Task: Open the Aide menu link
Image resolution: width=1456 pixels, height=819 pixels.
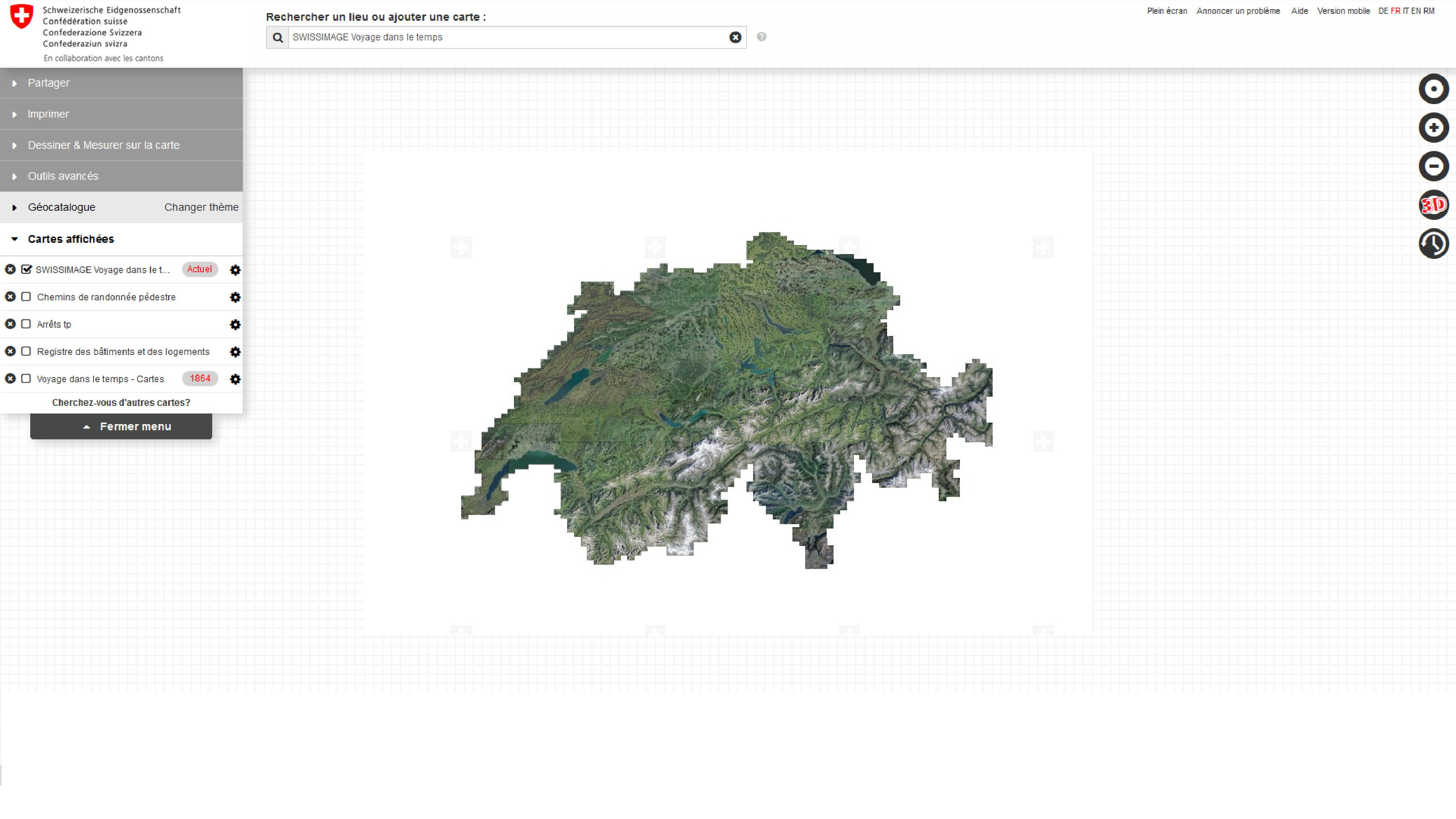Action: [1299, 11]
